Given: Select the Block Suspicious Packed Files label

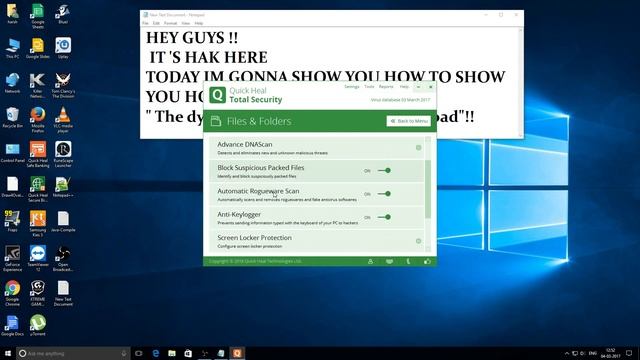Looking at the screenshot, I should tap(260, 167).
